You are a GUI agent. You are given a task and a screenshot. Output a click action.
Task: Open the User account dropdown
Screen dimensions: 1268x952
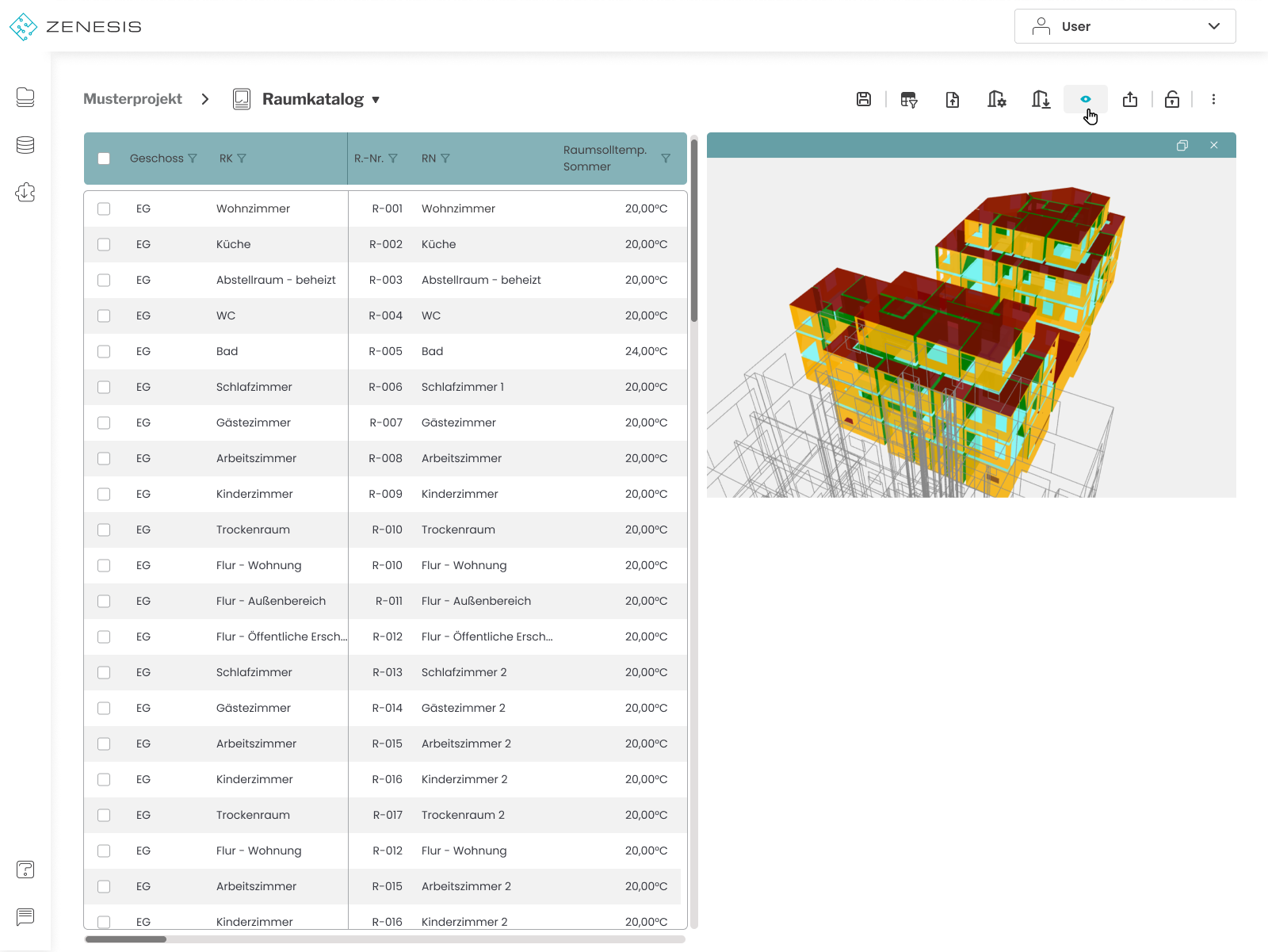tap(1125, 26)
